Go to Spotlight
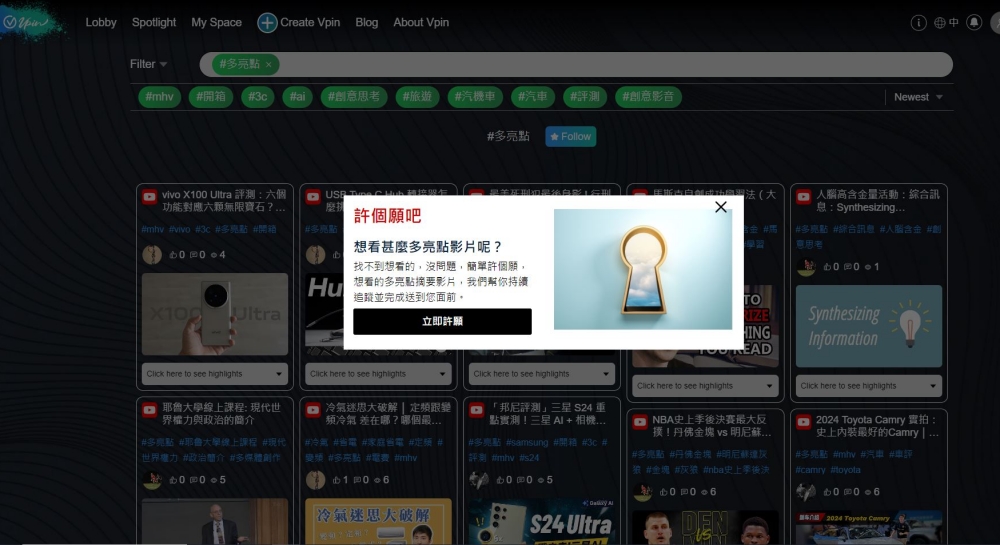 point(154,22)
